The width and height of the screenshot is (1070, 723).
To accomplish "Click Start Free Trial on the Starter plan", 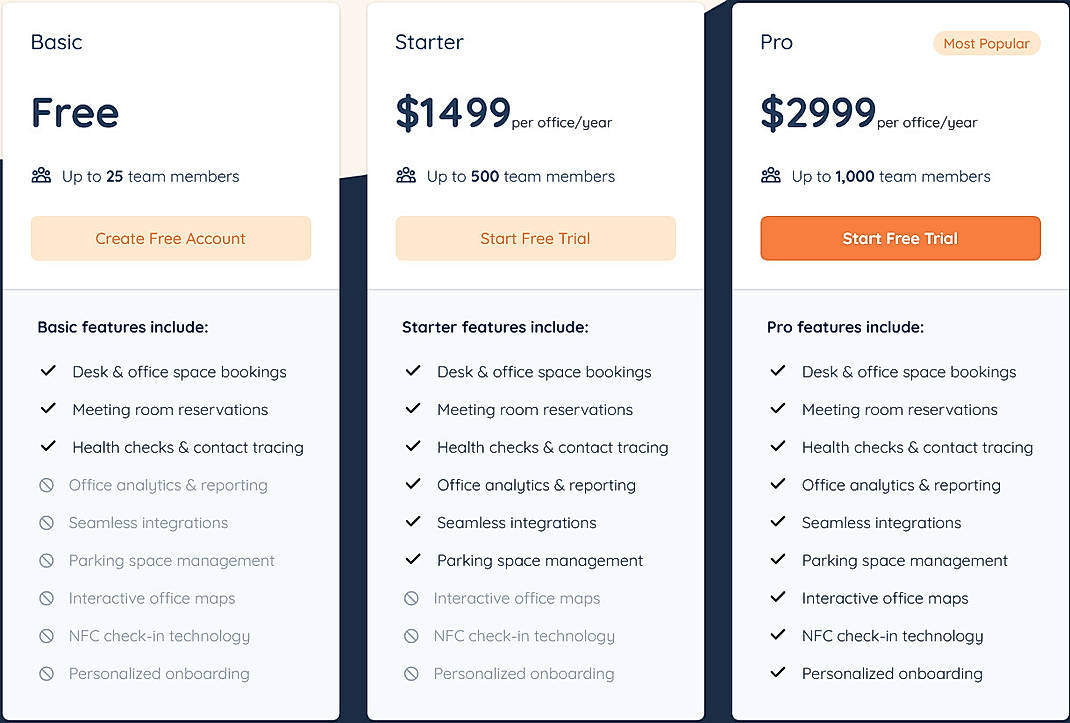I will 535,238.
